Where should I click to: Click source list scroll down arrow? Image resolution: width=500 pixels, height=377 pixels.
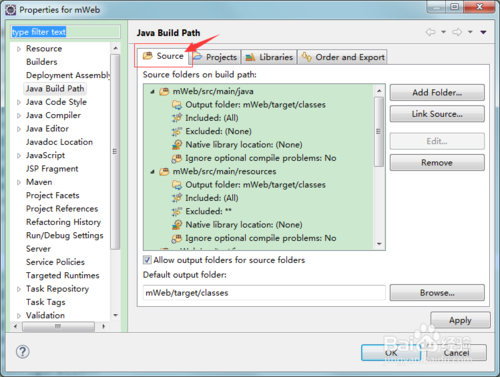379,244
